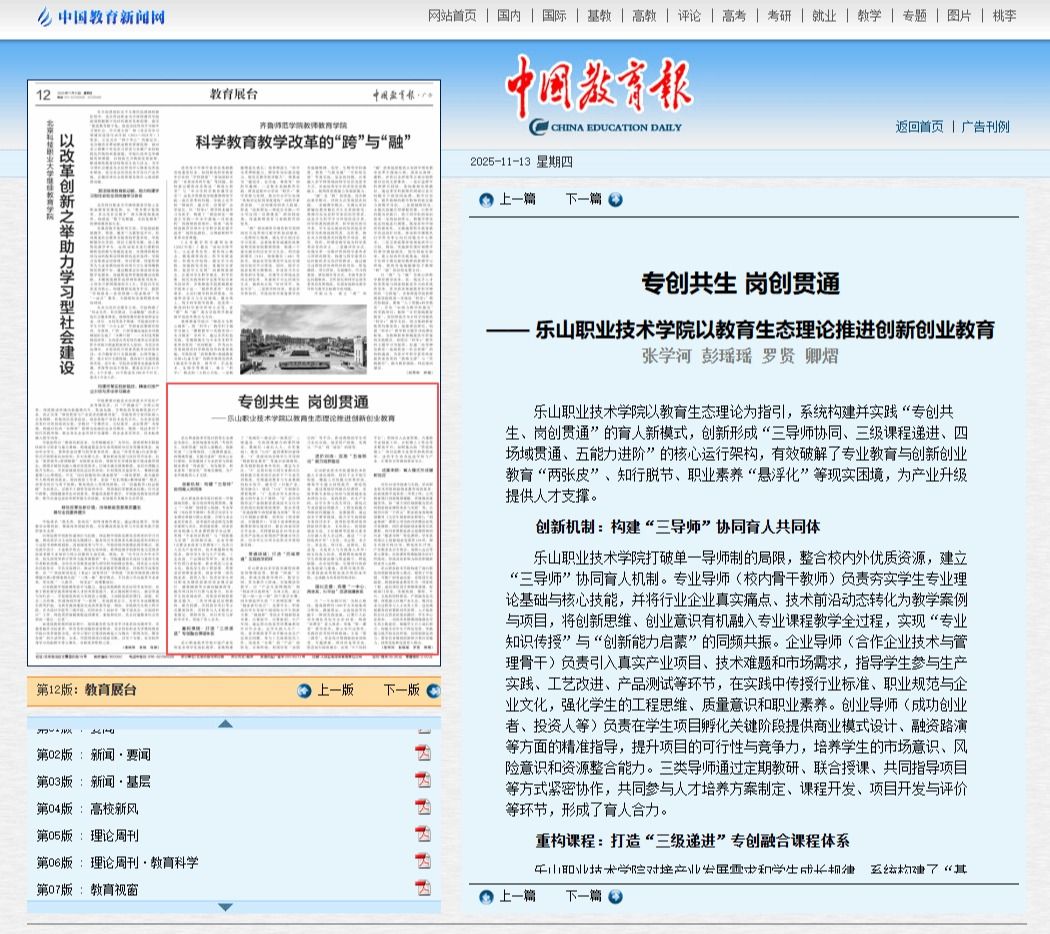Viewport: 1050px width, 934px height.
Task: Click the PDF icon for 第07版 教育视窗
Action: pyautogui.click(x=423, y=888)
